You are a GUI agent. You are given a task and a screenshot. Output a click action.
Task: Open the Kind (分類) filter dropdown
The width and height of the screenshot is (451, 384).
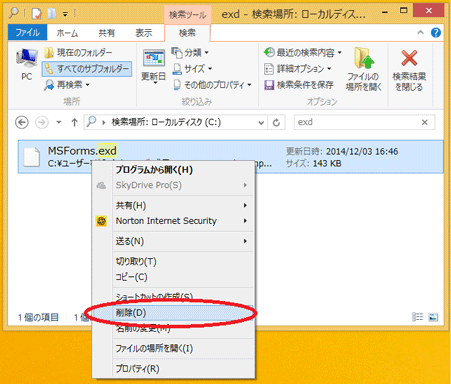point(190,53)
